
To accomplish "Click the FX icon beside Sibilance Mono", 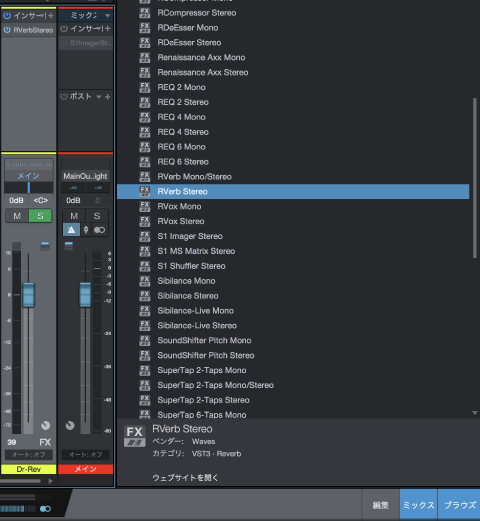I will [145, 281].
